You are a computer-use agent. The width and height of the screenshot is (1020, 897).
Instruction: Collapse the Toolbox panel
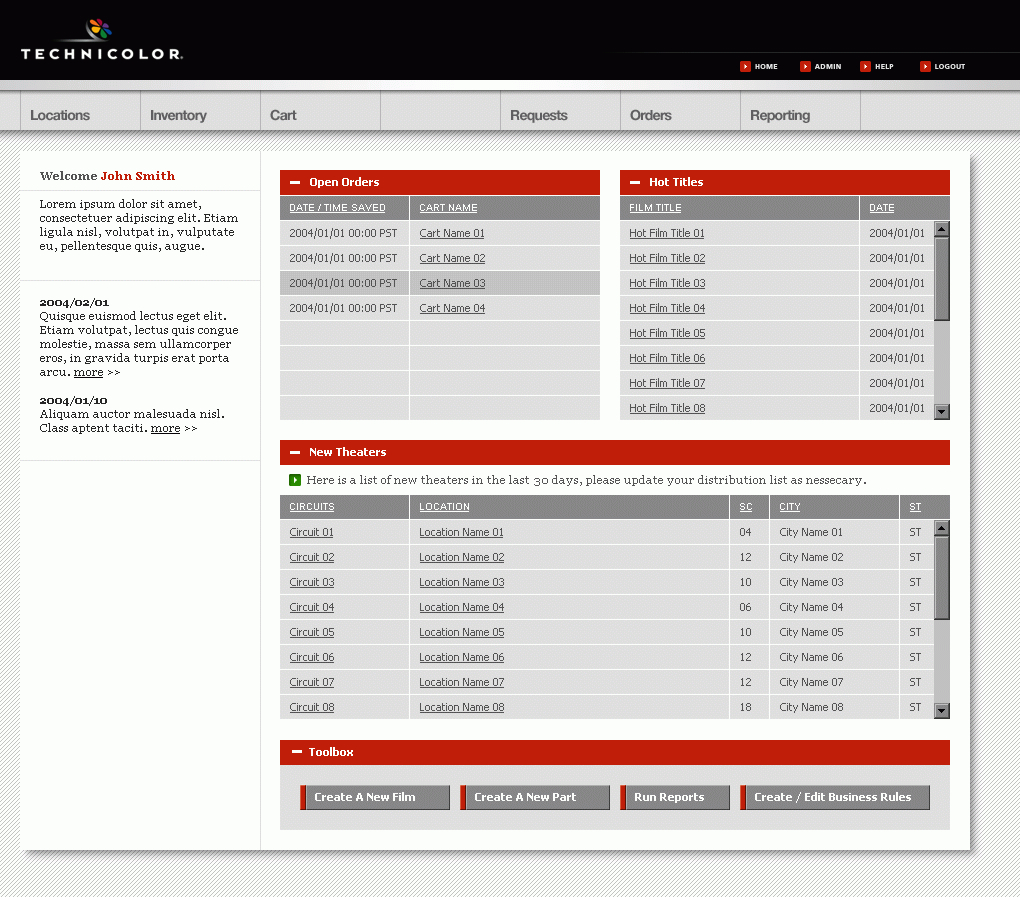pyautogui.click(x=297, y=752)
